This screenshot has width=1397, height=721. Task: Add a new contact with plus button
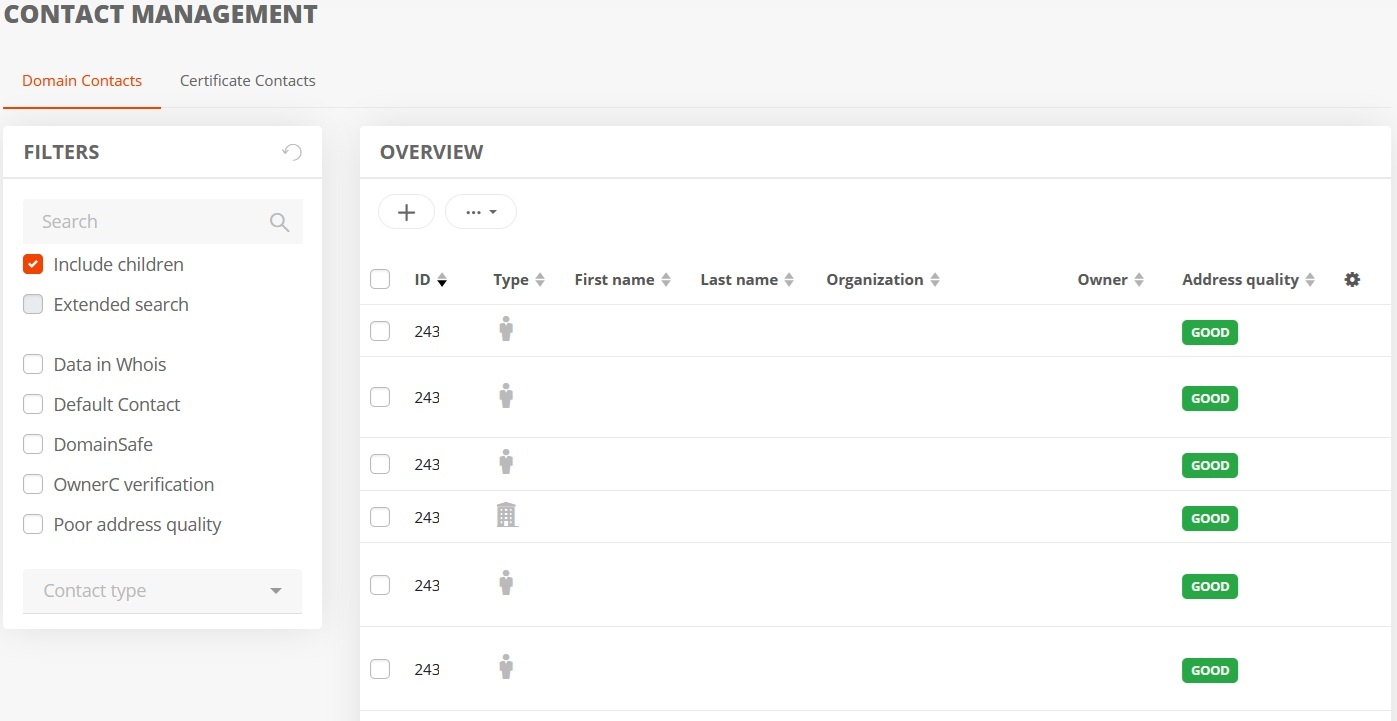(x=406, y=212)
